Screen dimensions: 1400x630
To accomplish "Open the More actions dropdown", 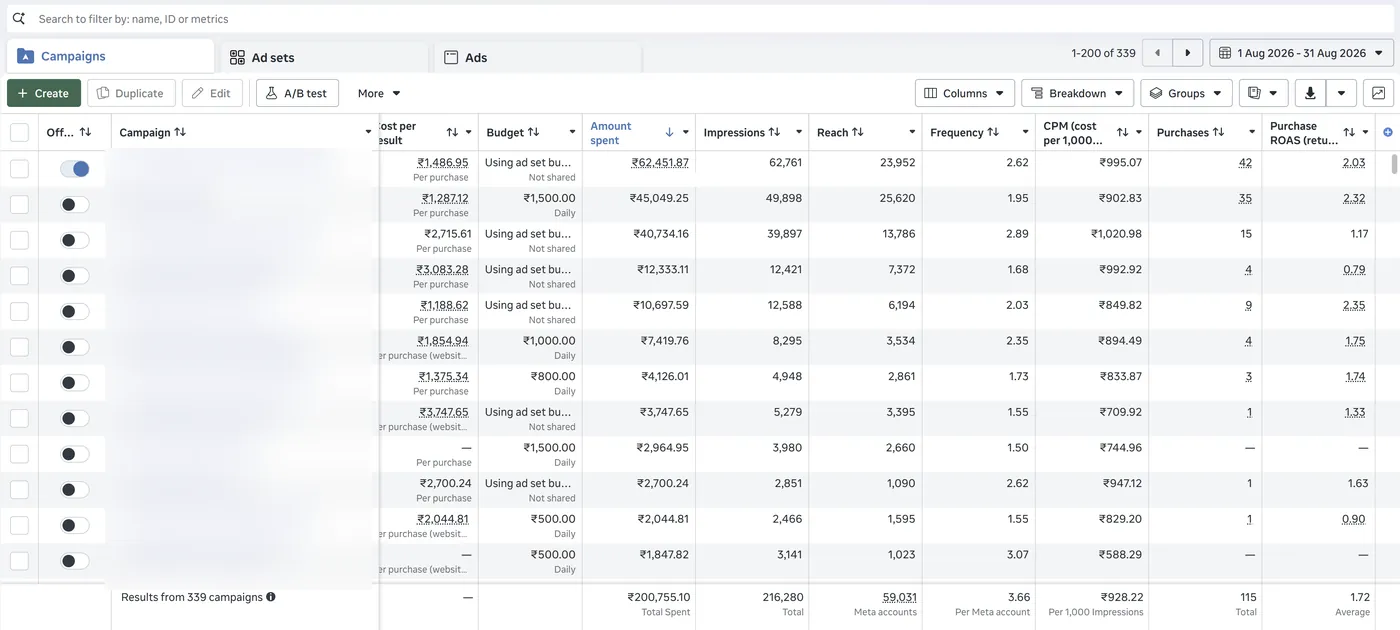I will tap(379, 93).
